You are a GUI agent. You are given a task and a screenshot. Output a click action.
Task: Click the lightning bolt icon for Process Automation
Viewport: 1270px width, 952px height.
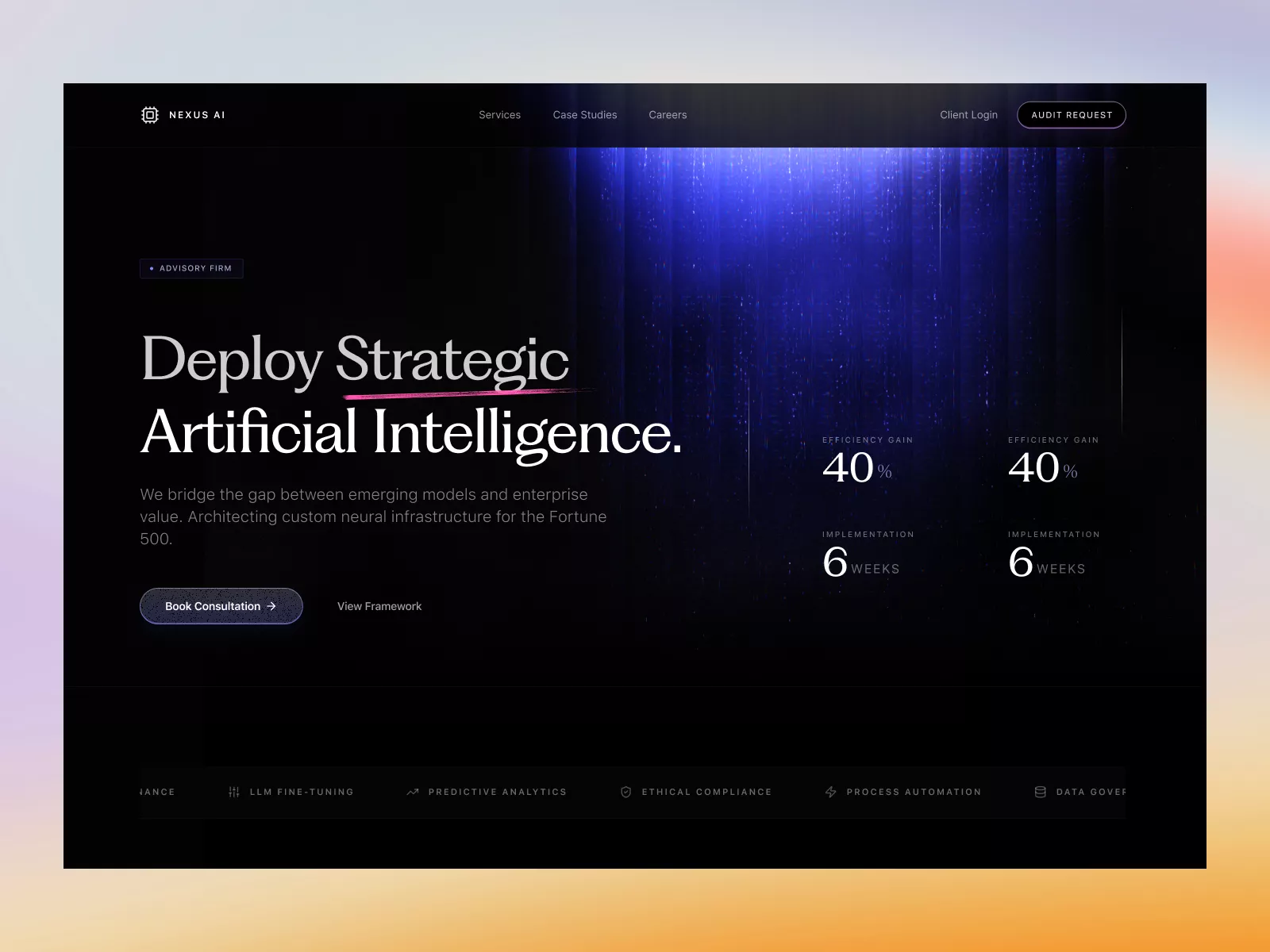pos(831,792)
